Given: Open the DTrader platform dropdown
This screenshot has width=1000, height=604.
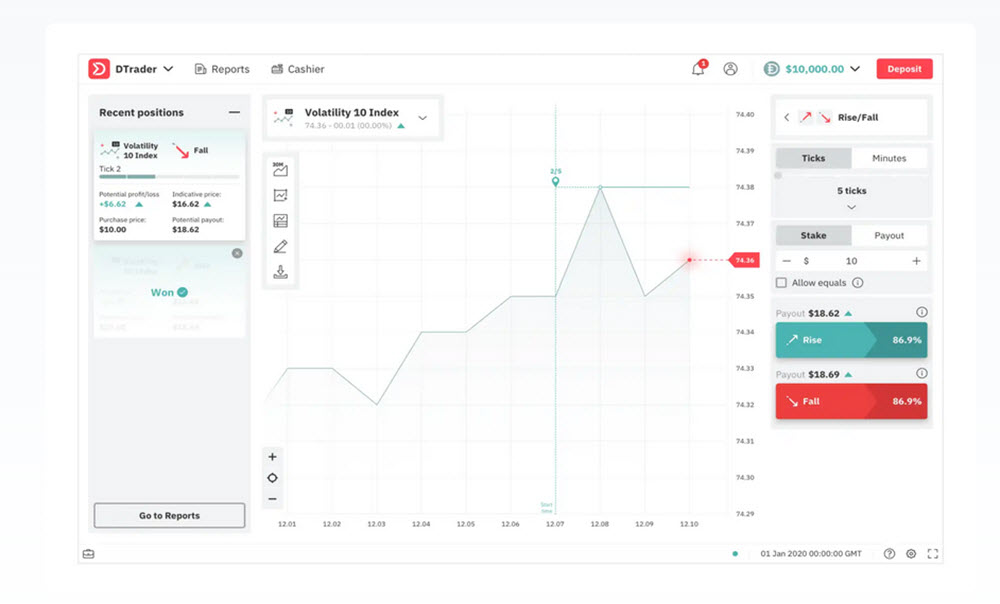Looking at the screenshot, I should point(144,69).
